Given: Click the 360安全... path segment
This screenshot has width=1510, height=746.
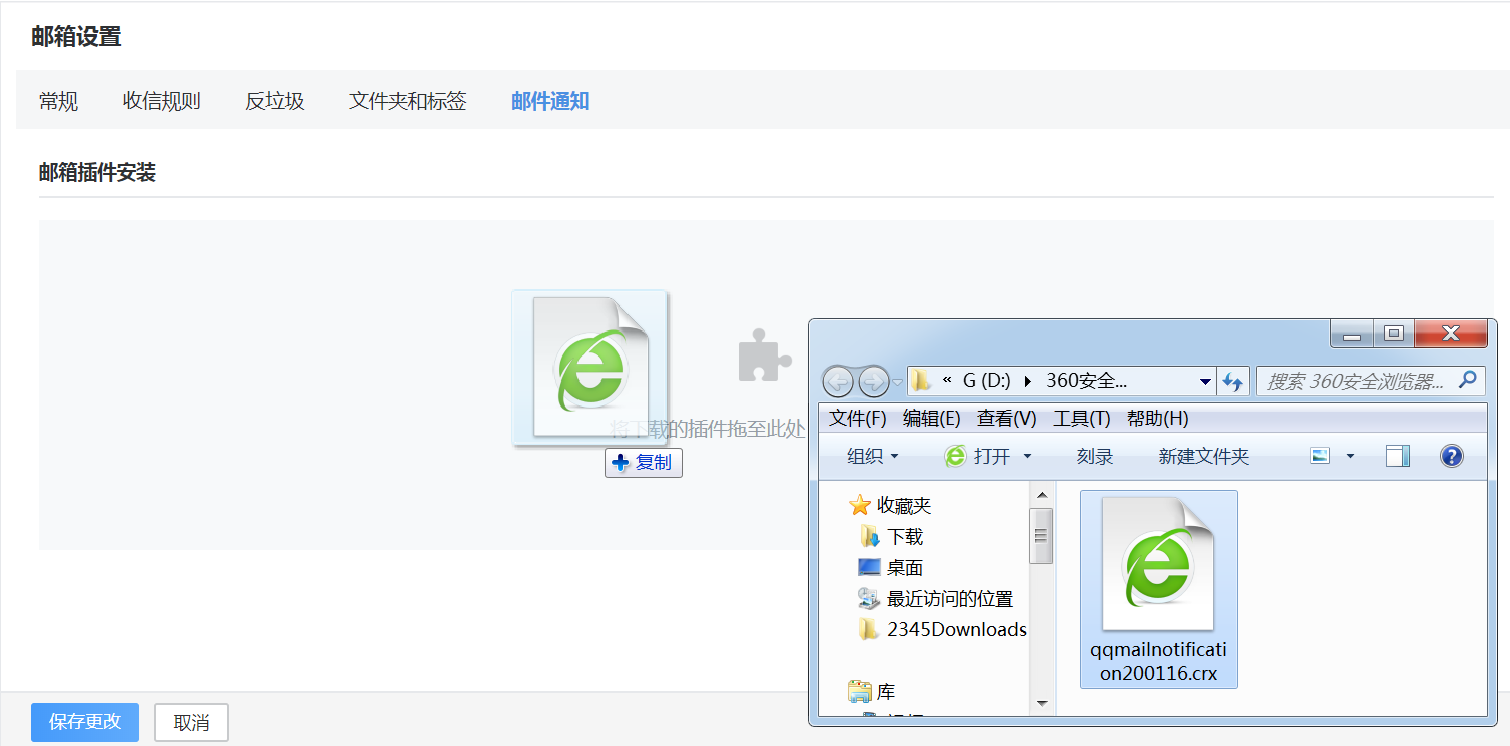Looking at the screenshot, I should 1086,381.
